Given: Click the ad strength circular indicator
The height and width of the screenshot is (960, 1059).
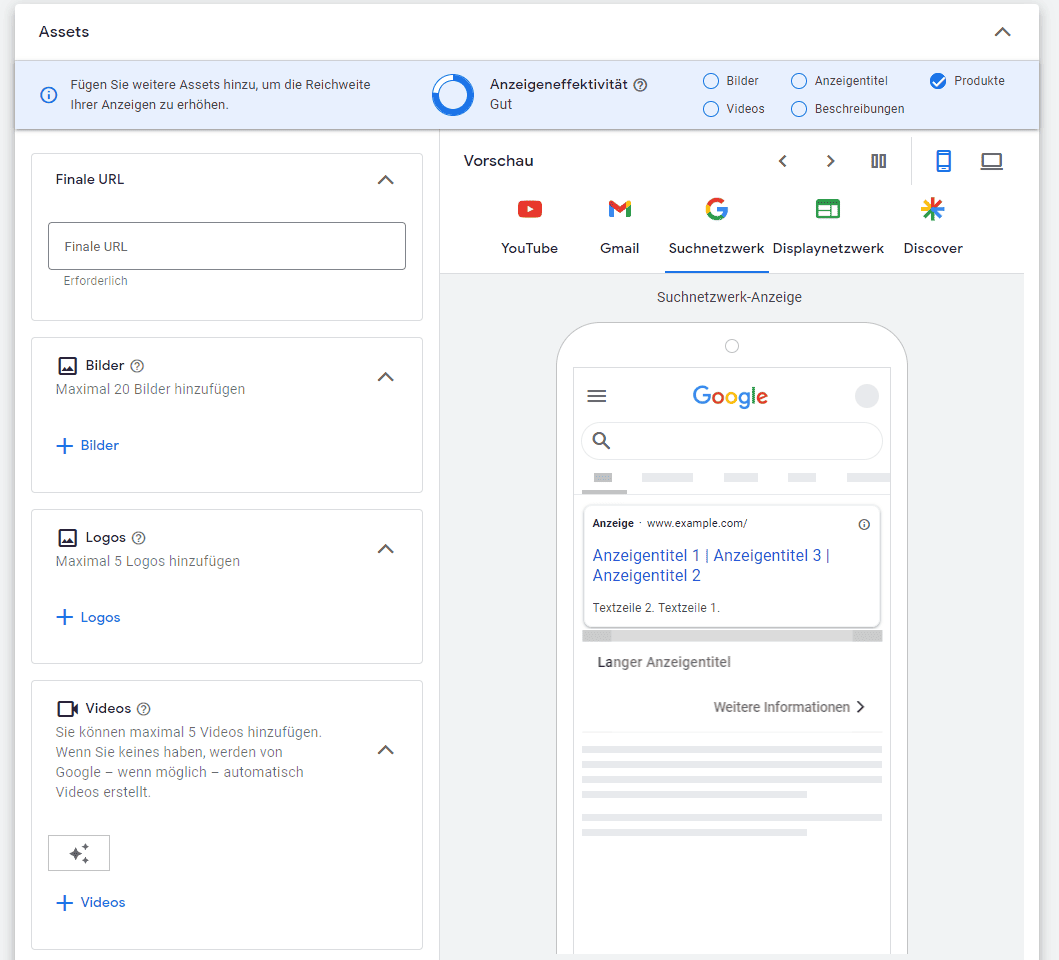Looking at the screenshot, I should pos(453,95).
